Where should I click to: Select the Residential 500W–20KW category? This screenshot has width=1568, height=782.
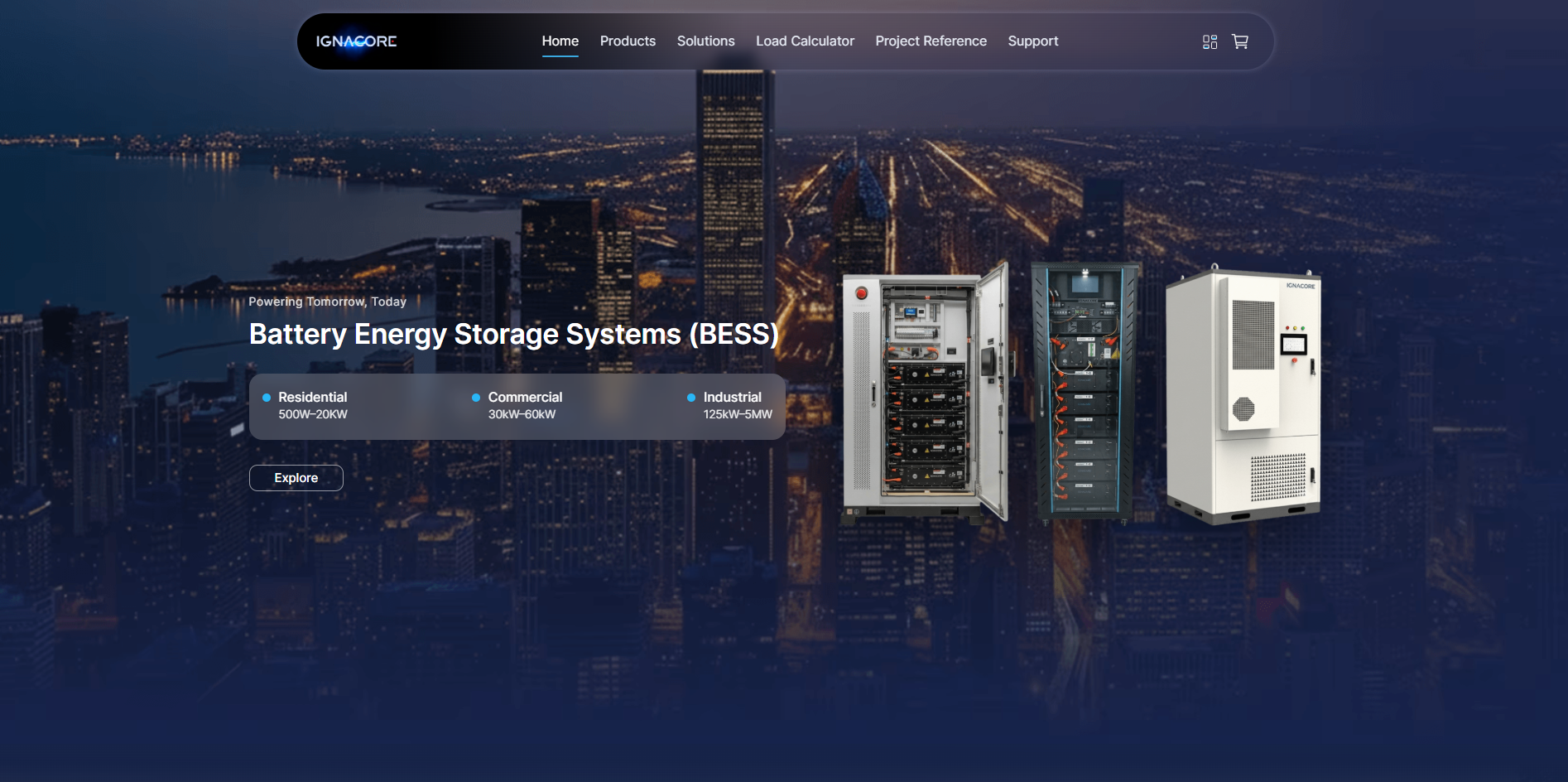[305, 406]
